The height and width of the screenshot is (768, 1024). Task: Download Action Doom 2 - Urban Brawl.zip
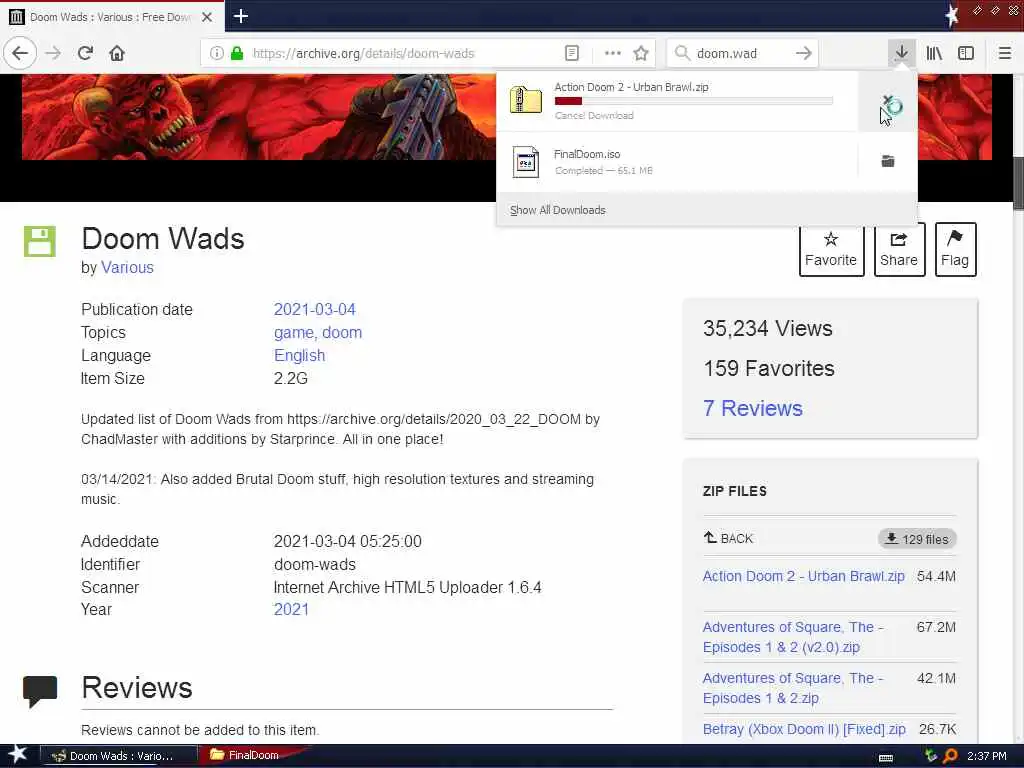[x=803, y=576]
